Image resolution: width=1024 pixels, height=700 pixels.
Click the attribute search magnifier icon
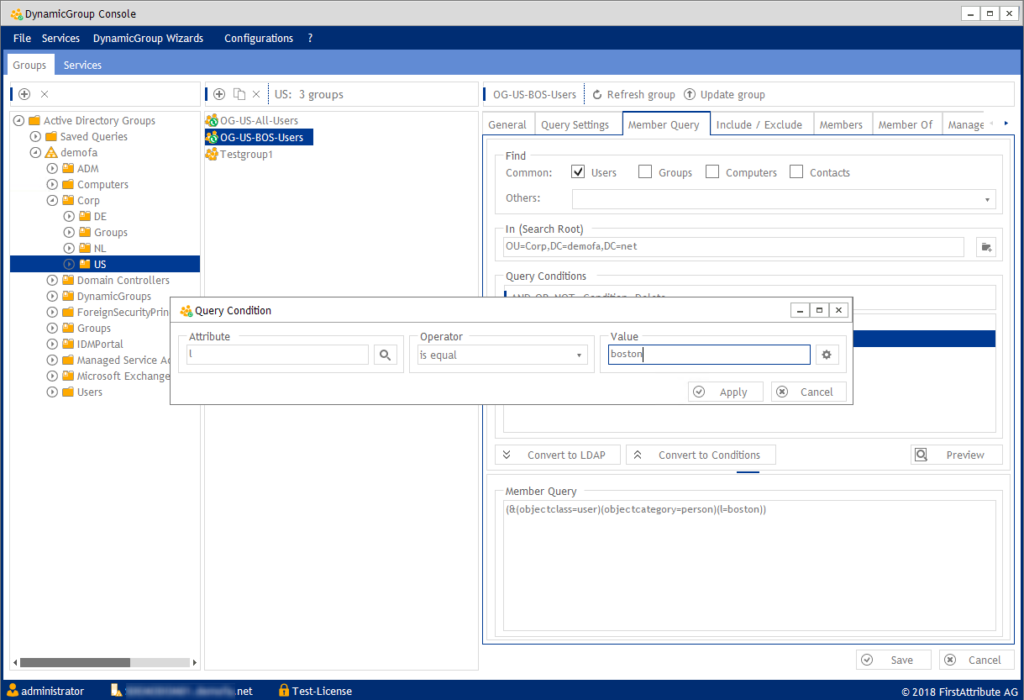(x=385, y=355)
